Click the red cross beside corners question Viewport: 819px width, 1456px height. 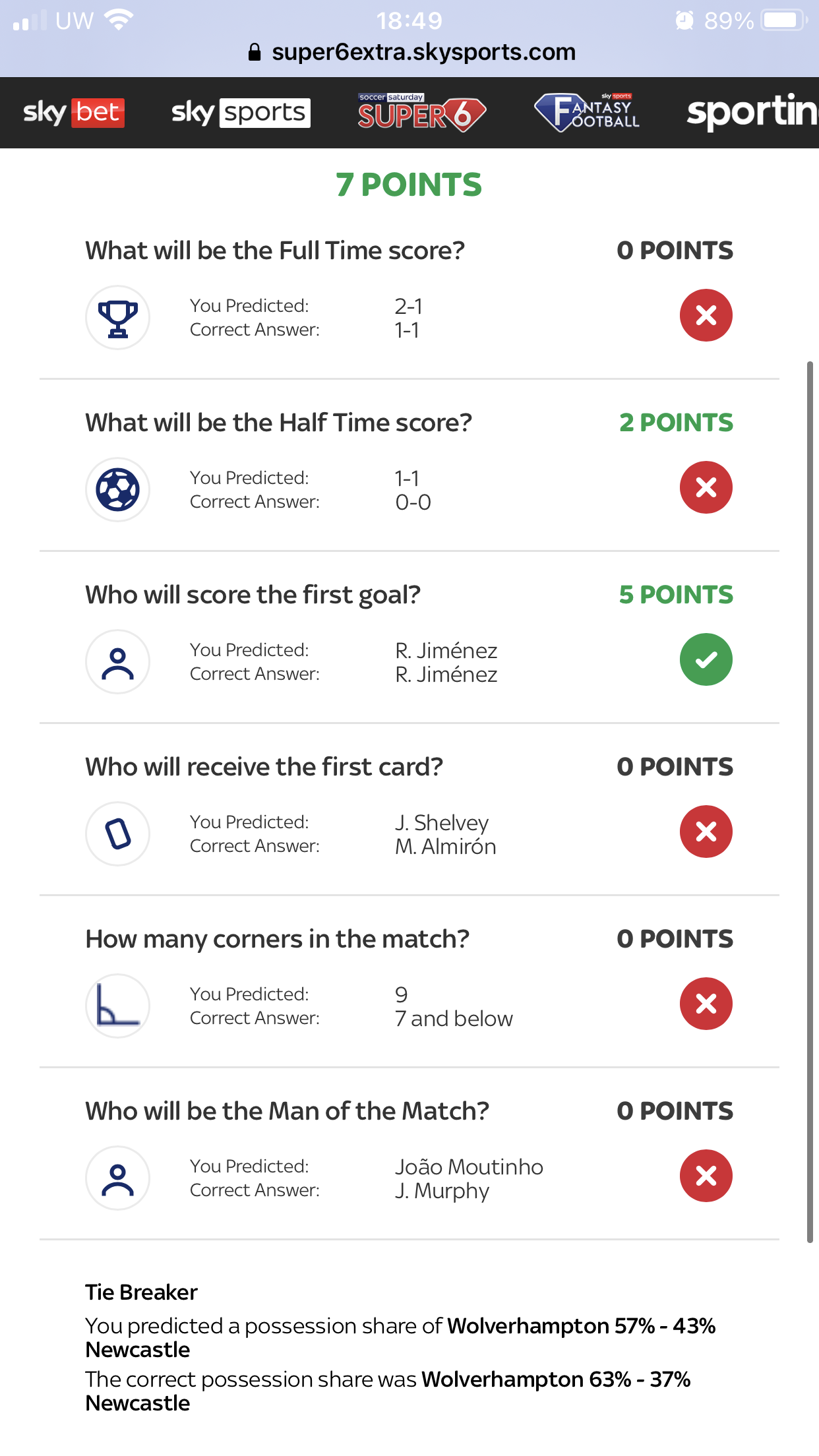coord(706,1004)
